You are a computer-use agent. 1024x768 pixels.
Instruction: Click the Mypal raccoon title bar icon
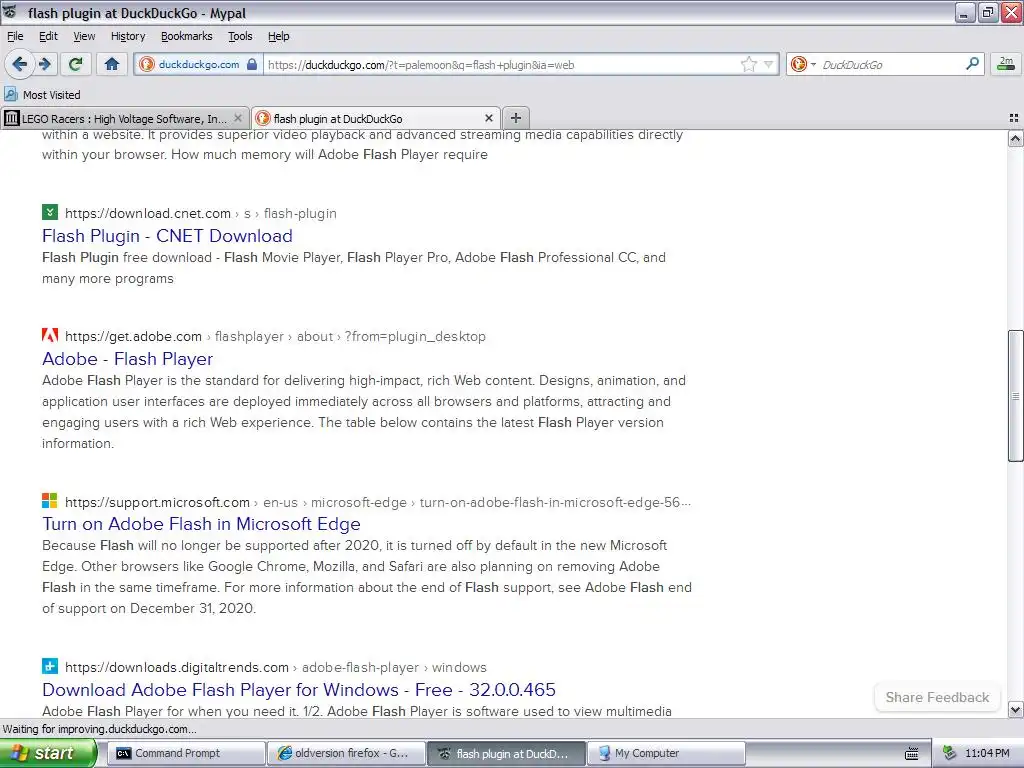point(10,12)
